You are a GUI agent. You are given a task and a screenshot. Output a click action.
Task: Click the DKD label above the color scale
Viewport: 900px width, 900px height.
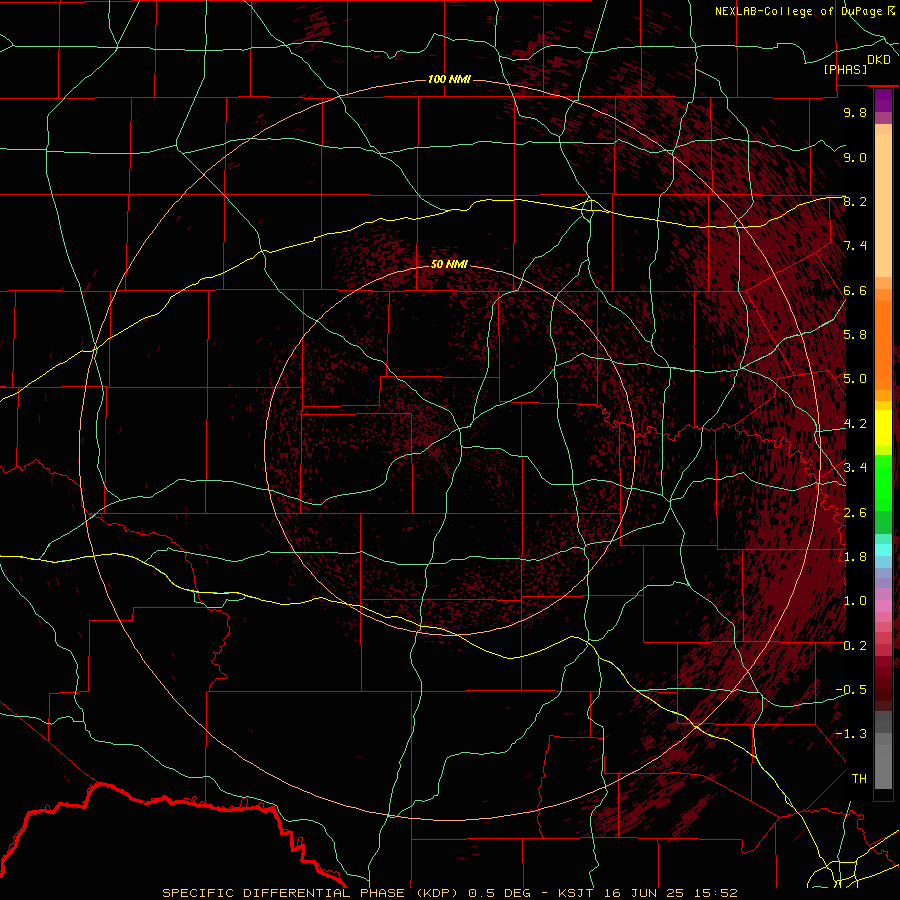point(879,60)
